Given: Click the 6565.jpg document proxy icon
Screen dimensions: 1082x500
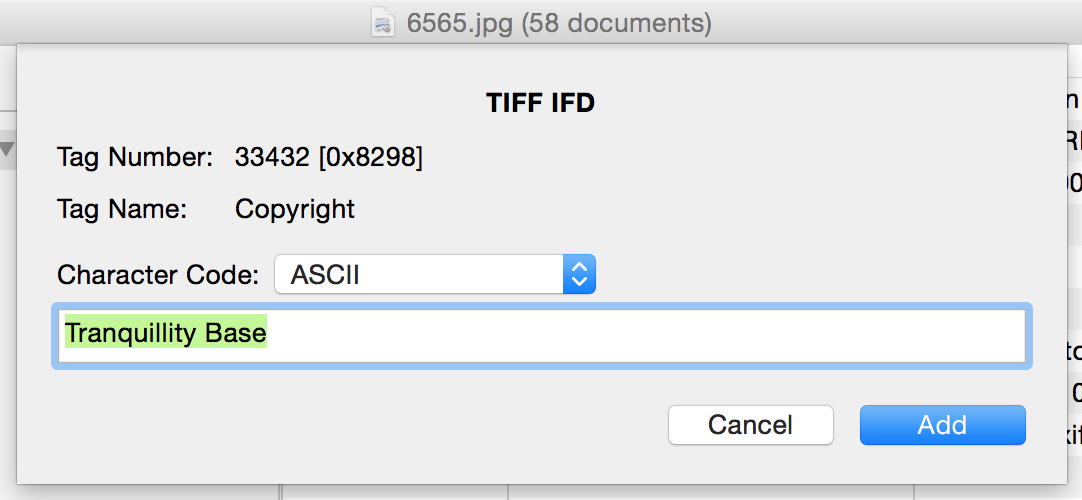Looking at the screenshot, I should pos(382,24).
